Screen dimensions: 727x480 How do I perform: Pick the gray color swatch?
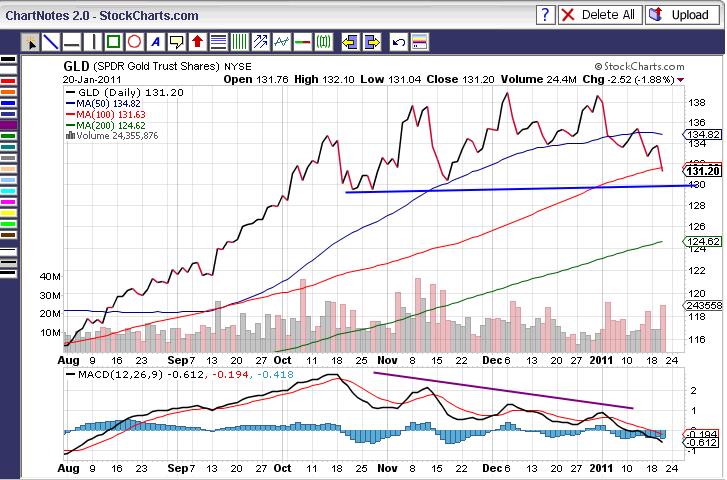(9, 158)
